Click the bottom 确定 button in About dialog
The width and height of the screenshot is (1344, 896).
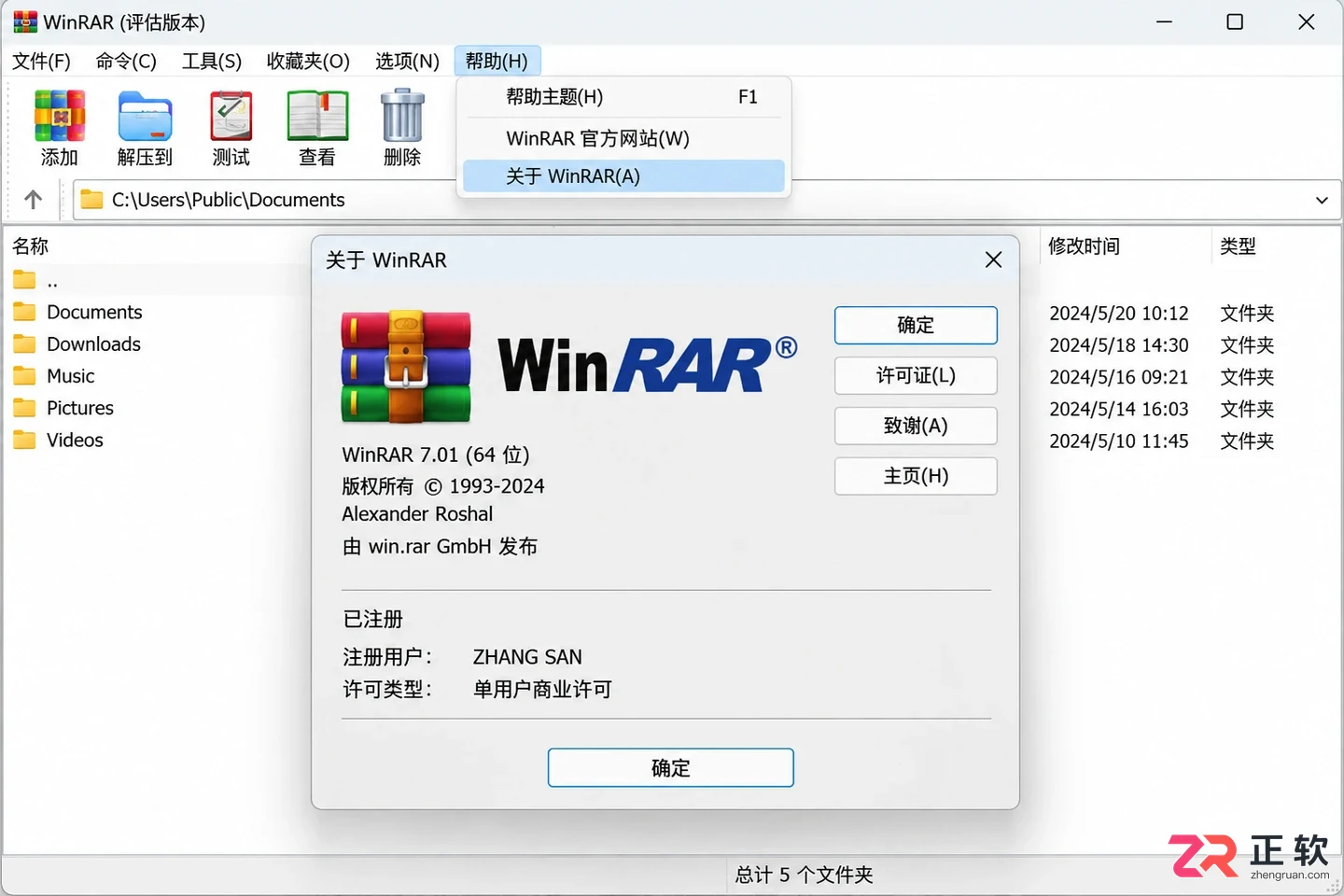(670, 767)
